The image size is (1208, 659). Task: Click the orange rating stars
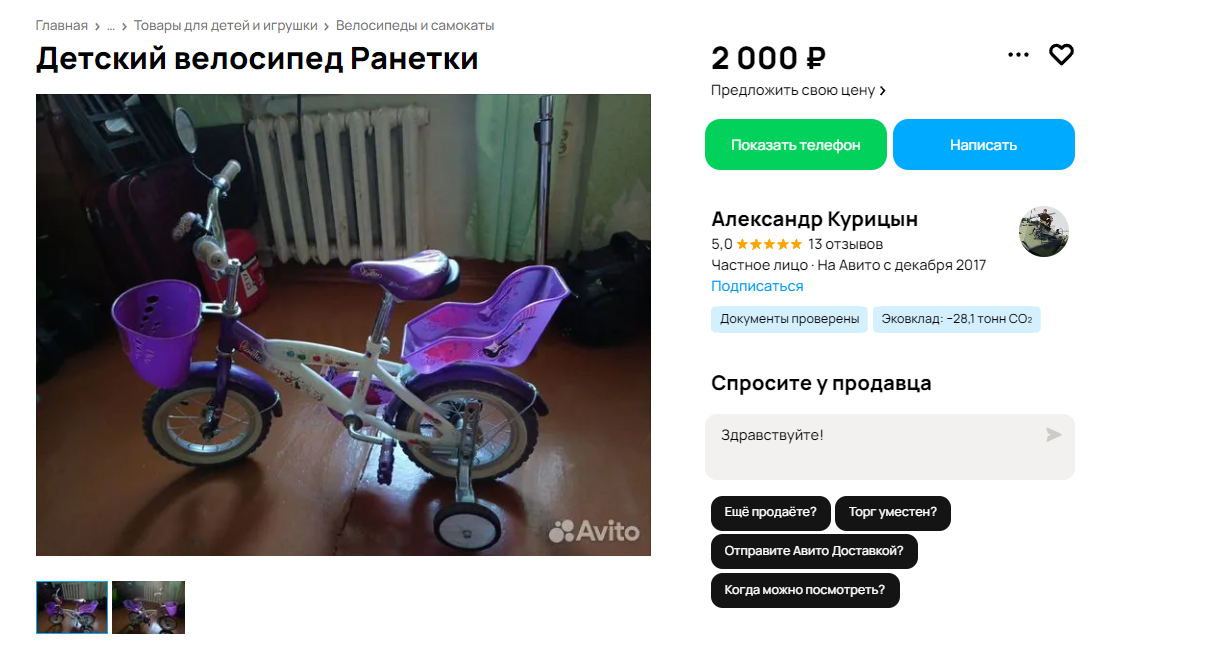tap(769, 244)
